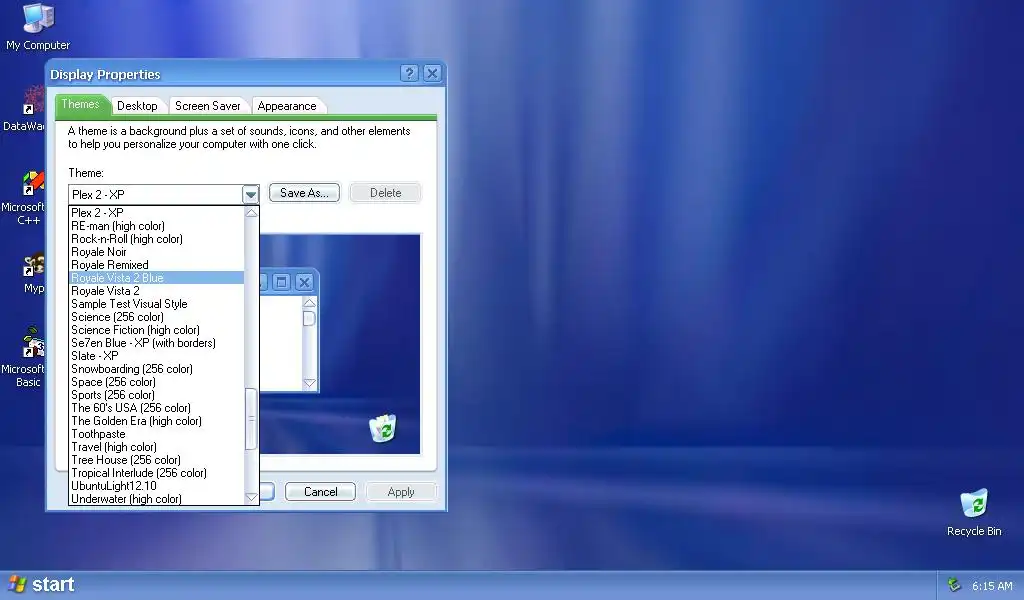Viewport: 1024px width, 600px height.
Task: Collapse the Theme dropdown using its arrow
Action: click(250, 195)
